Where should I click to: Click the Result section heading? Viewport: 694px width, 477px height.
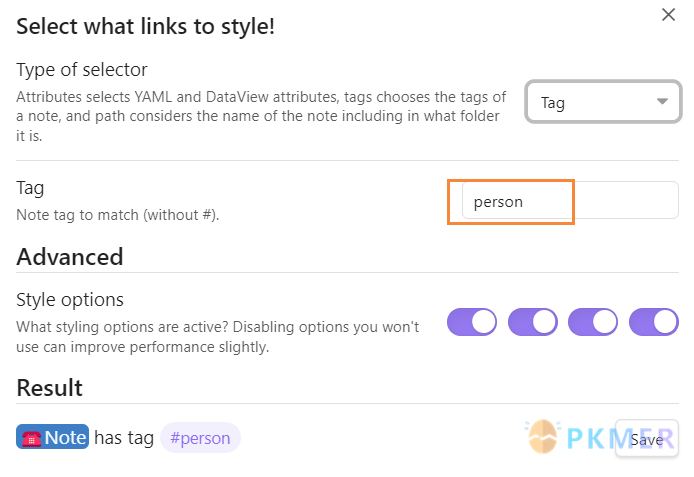(50, 388)
